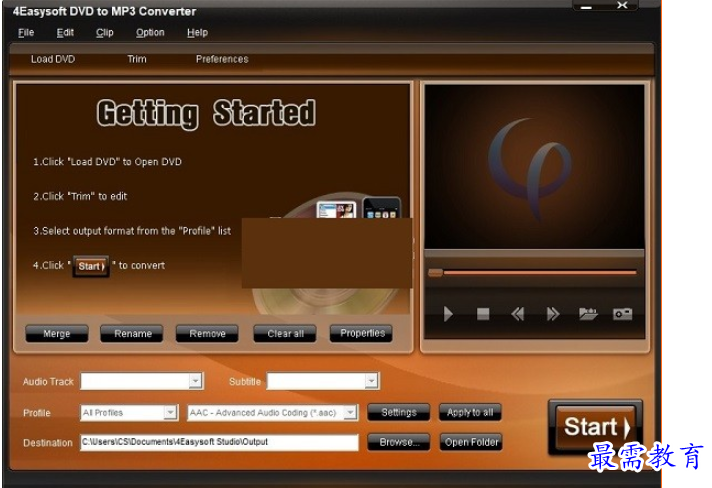
Task: Open the profile Settings button
Action: (399, 412)
